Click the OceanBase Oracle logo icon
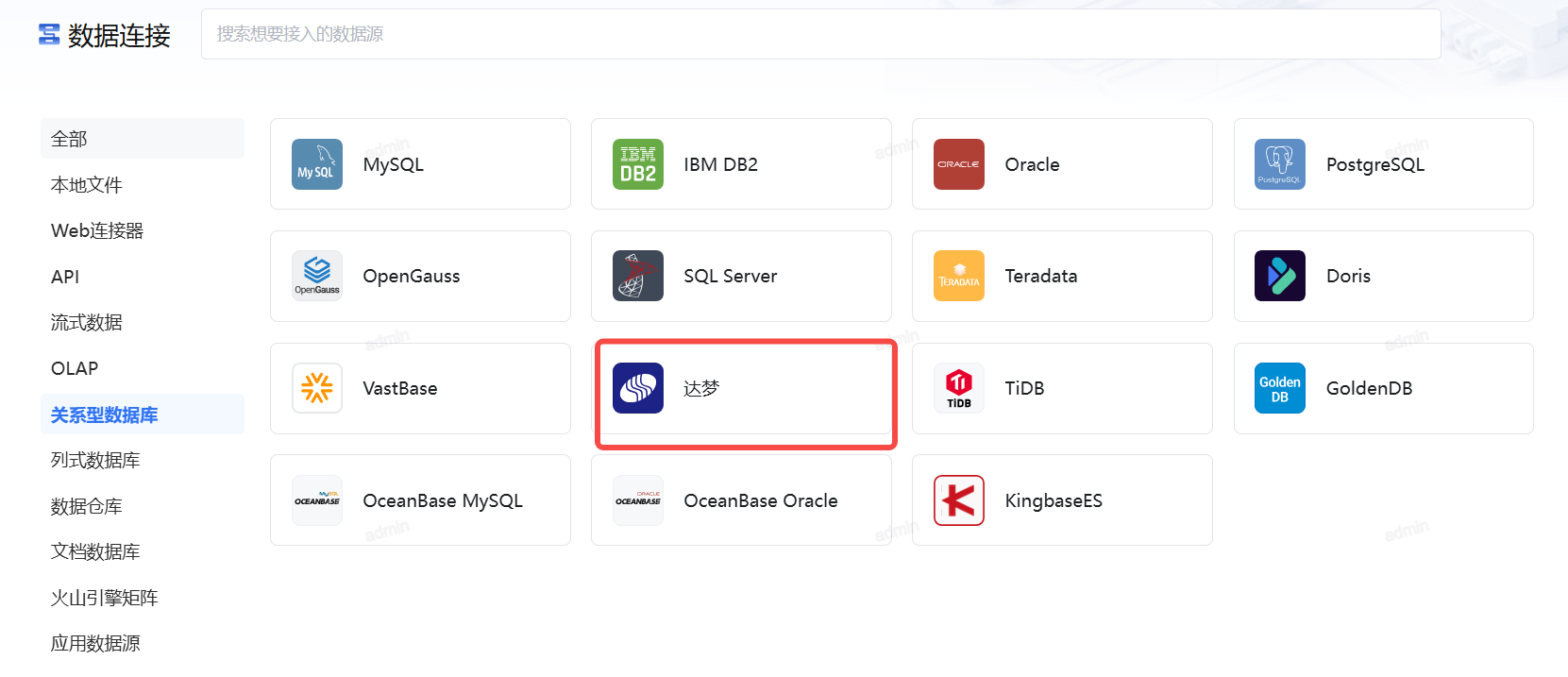The width and height of the screenshot is (1568, 677). (x=638, y=500)
